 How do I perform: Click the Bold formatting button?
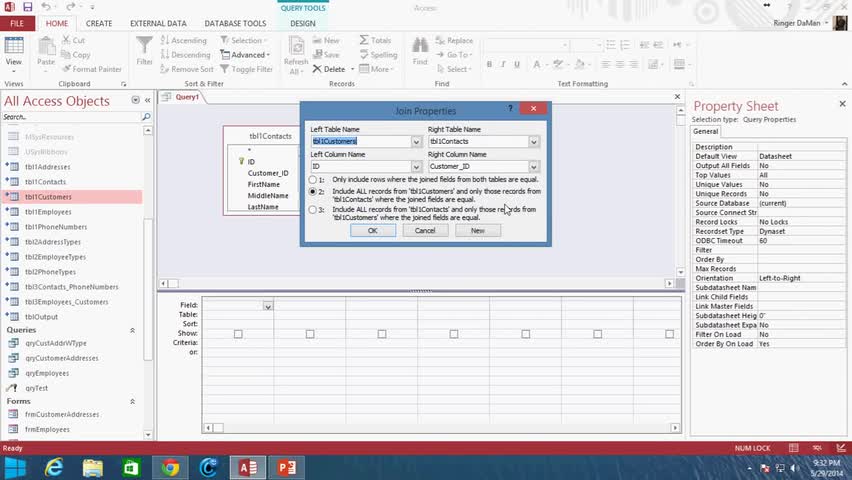coord(489,64)
